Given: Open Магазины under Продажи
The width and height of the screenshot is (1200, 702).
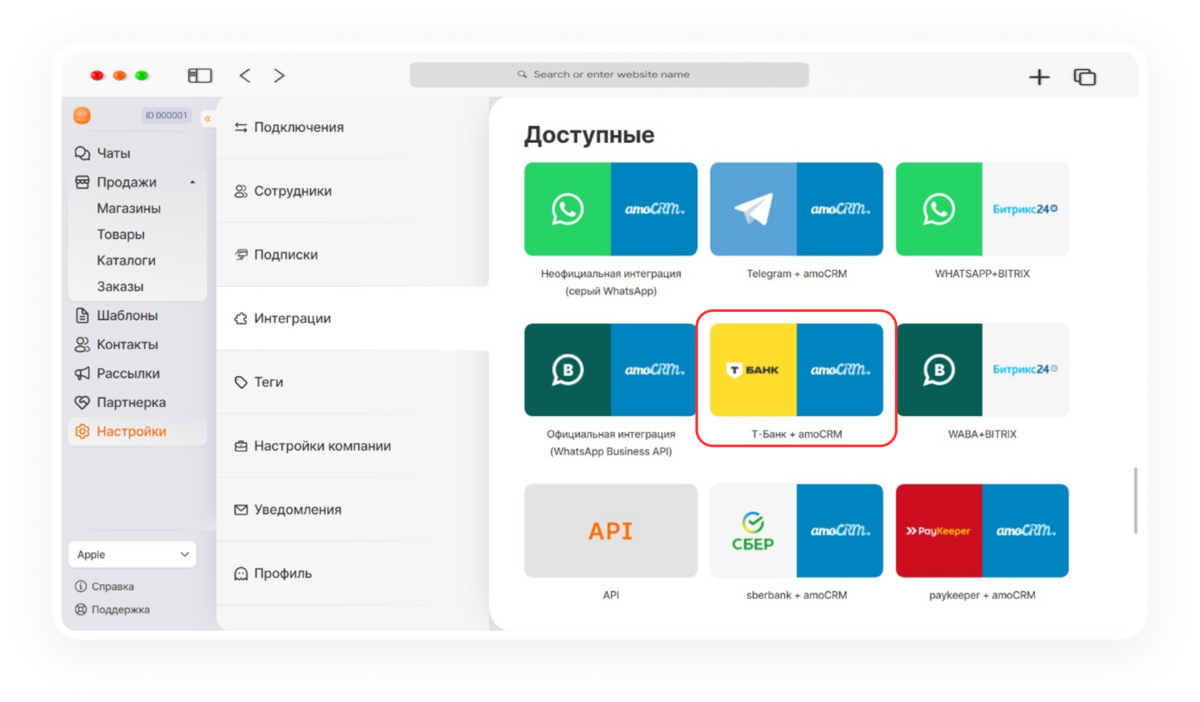Looking at the screenshot, I should [x=129, y=209].
